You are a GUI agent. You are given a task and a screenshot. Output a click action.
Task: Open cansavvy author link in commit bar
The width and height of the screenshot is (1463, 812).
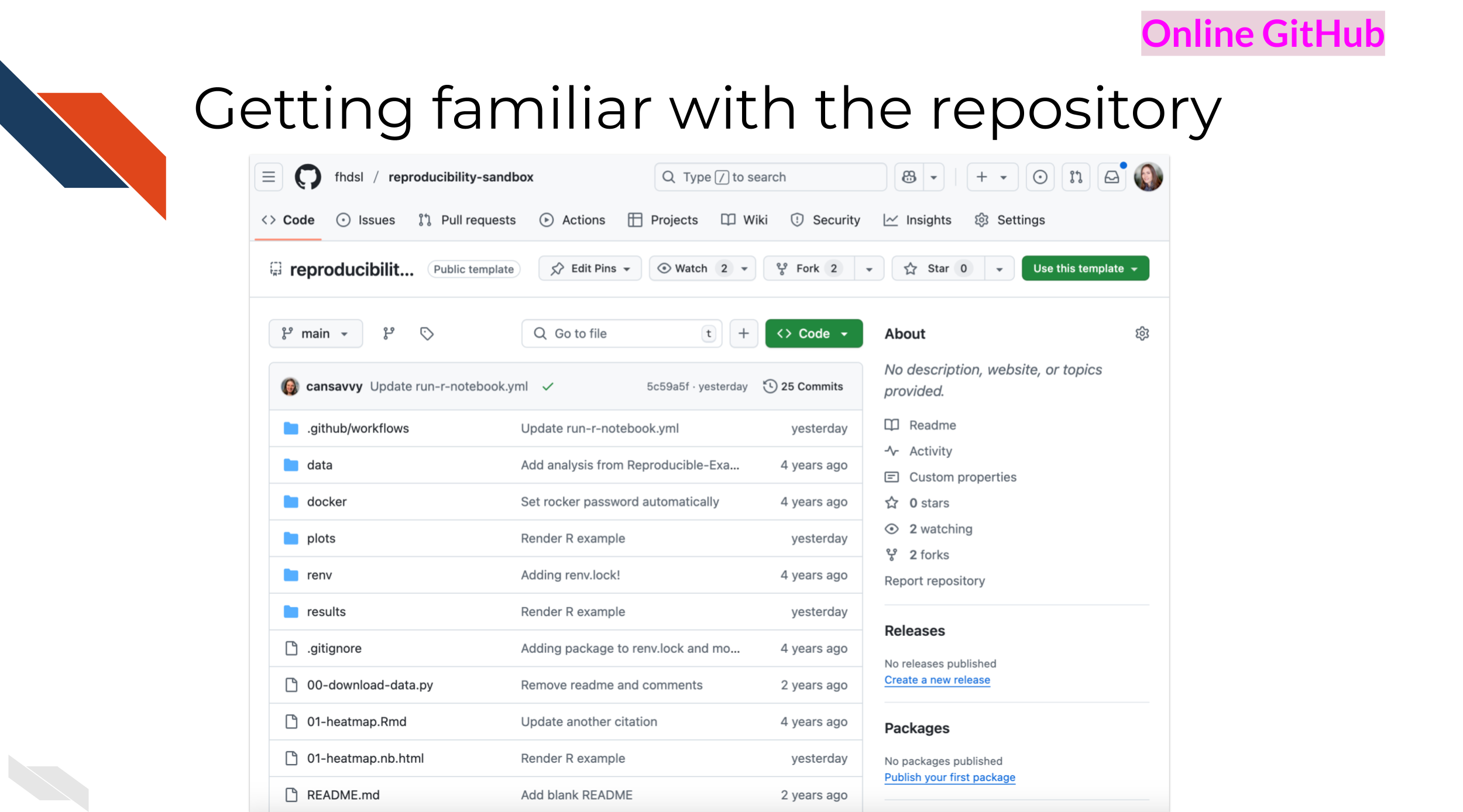(334, 386)
